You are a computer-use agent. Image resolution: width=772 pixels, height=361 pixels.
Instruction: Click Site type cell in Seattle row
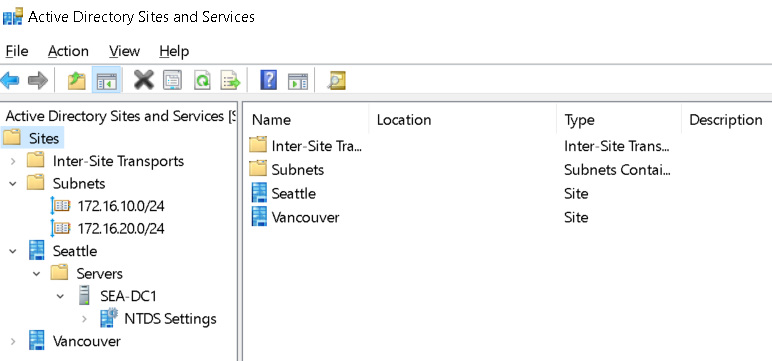click(576, 194)
